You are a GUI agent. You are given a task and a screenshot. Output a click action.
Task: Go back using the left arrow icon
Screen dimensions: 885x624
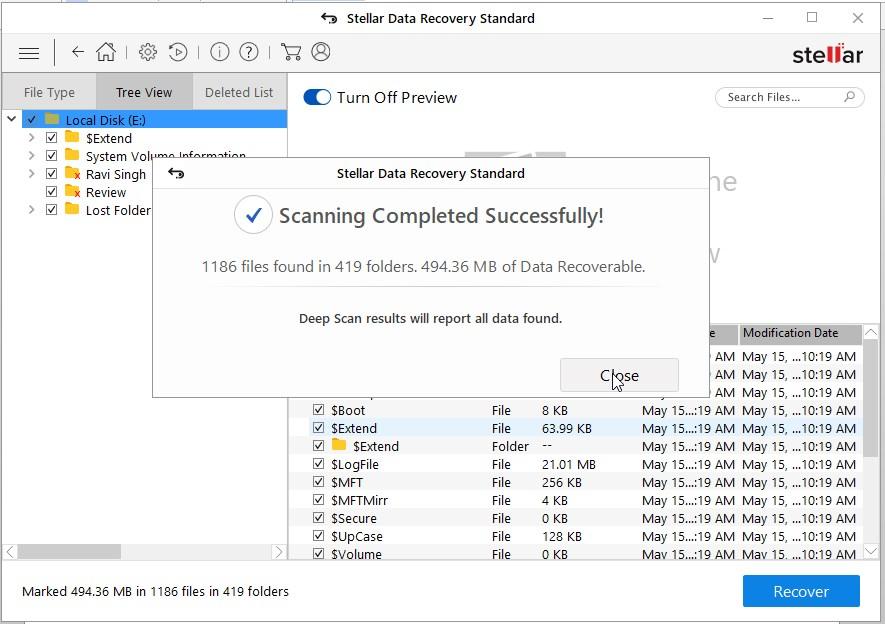tap(77, 52)
